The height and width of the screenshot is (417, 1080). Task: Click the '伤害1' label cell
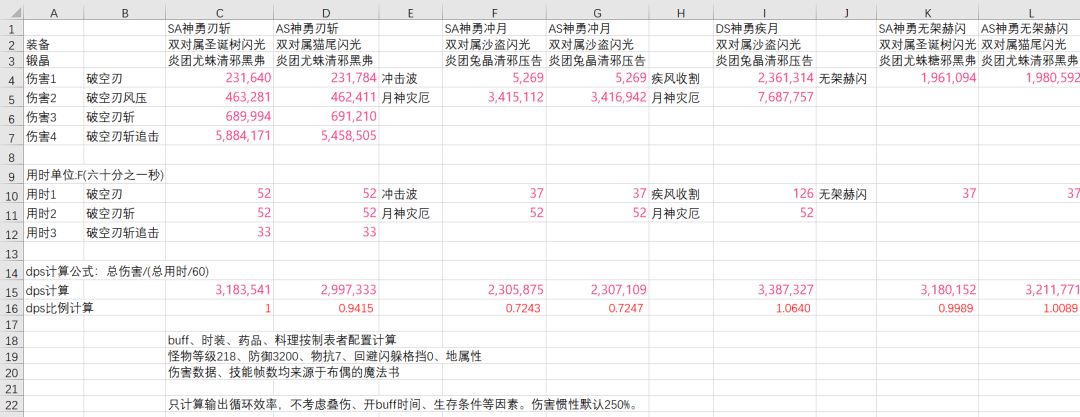[54, 79]
